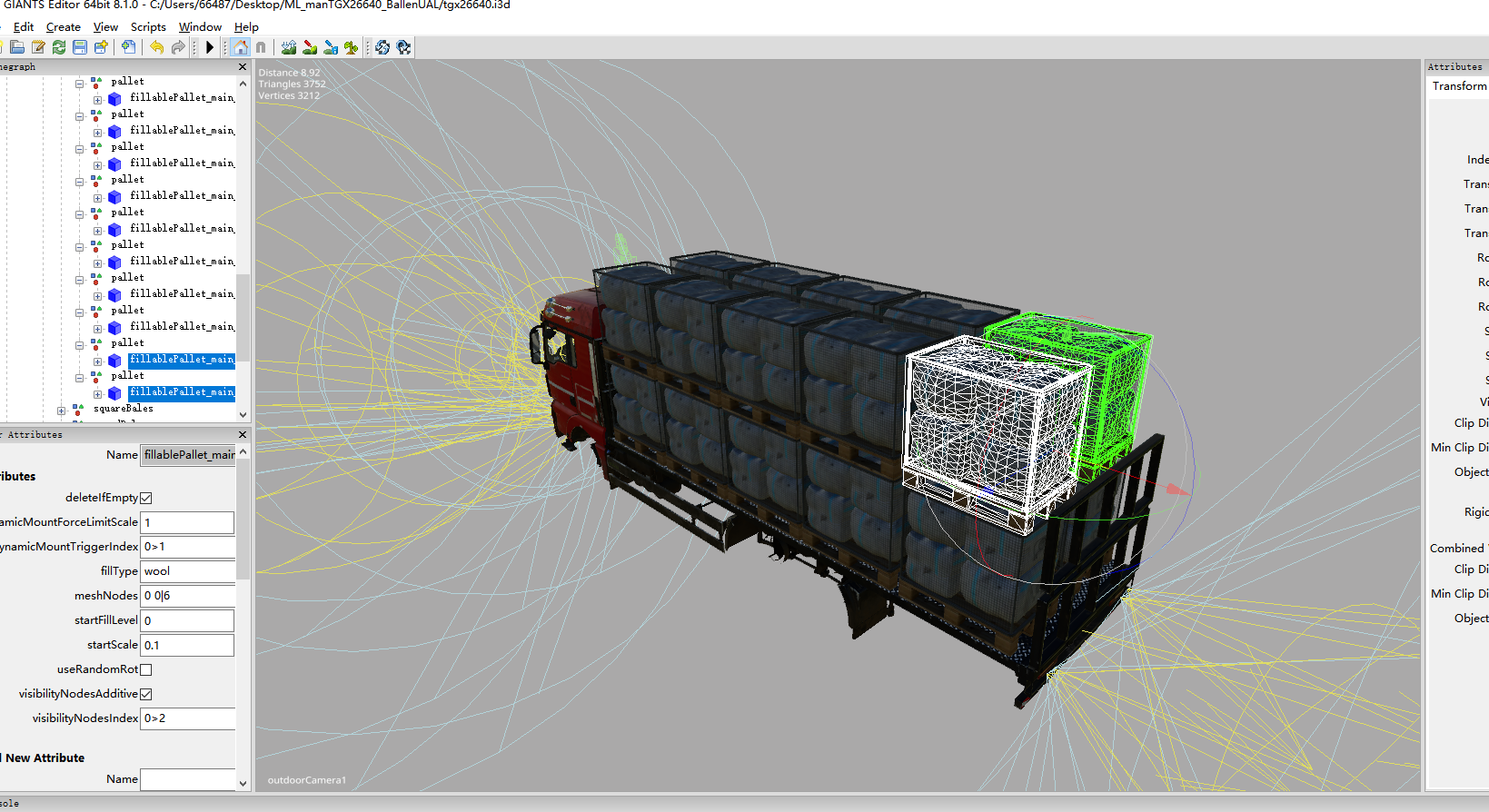Enable the useRandomRot checkbox
Screen dimensions: 1489x812
point(146,669)
